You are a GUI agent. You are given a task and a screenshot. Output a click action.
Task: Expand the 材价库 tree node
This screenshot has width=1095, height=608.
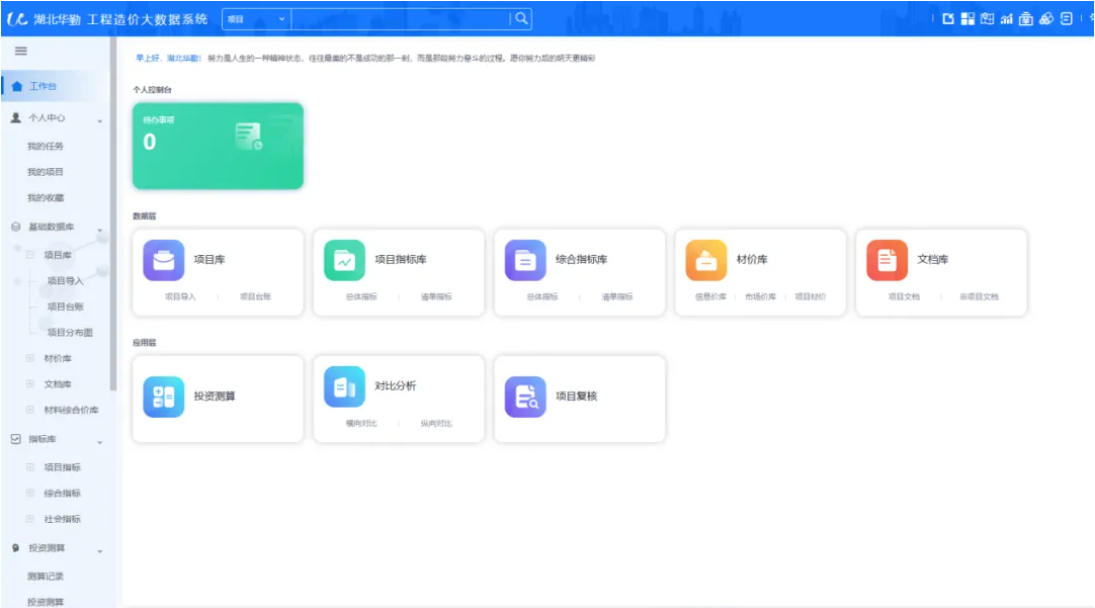pos(30,358)
